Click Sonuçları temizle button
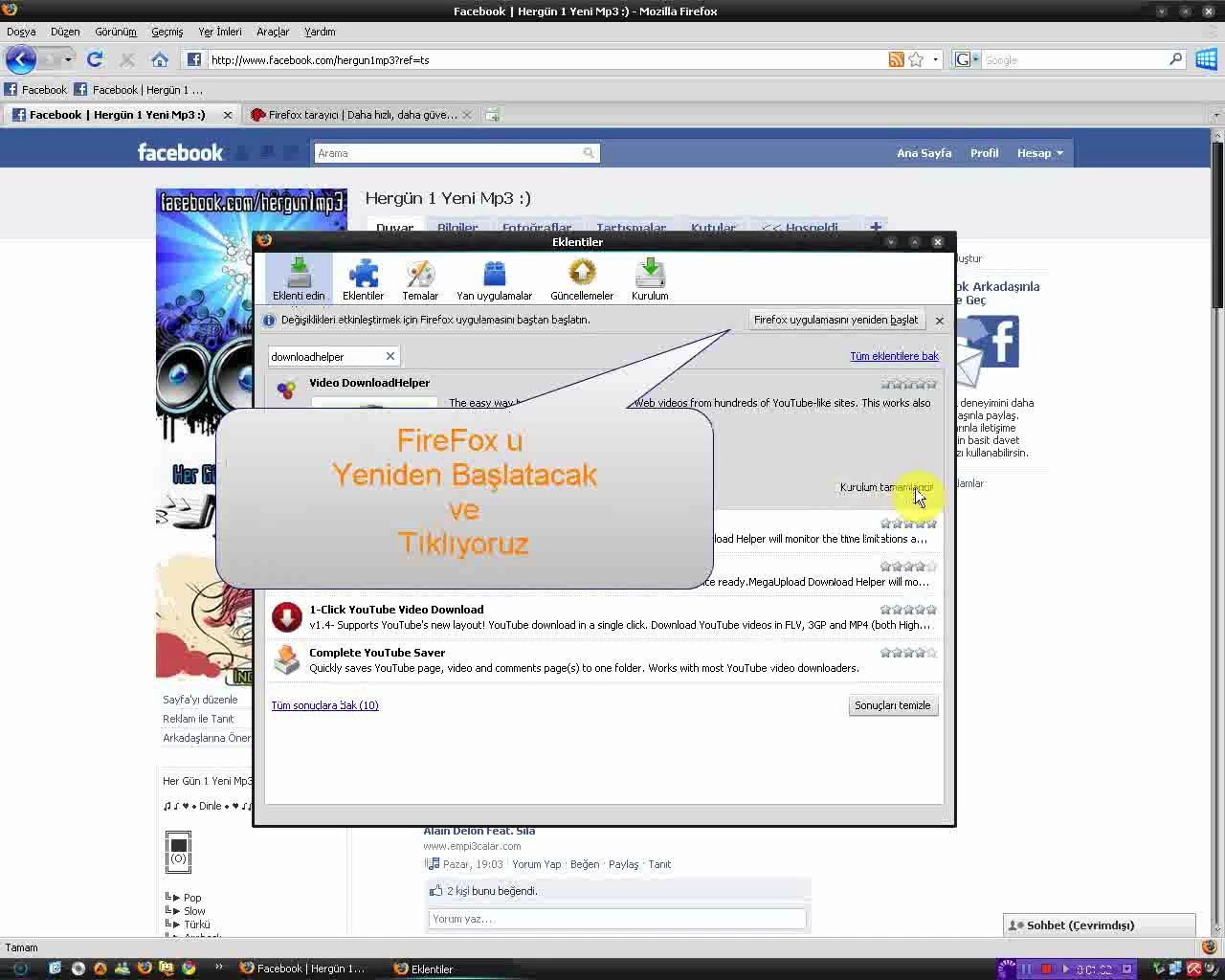Viewport: 1225px width, 980px height. (x=892, y=705)
